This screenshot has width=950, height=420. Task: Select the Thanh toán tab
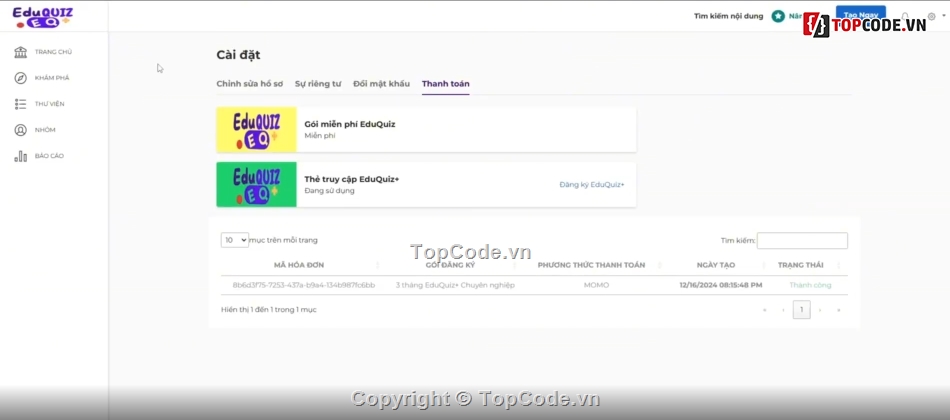click(446, 84)
